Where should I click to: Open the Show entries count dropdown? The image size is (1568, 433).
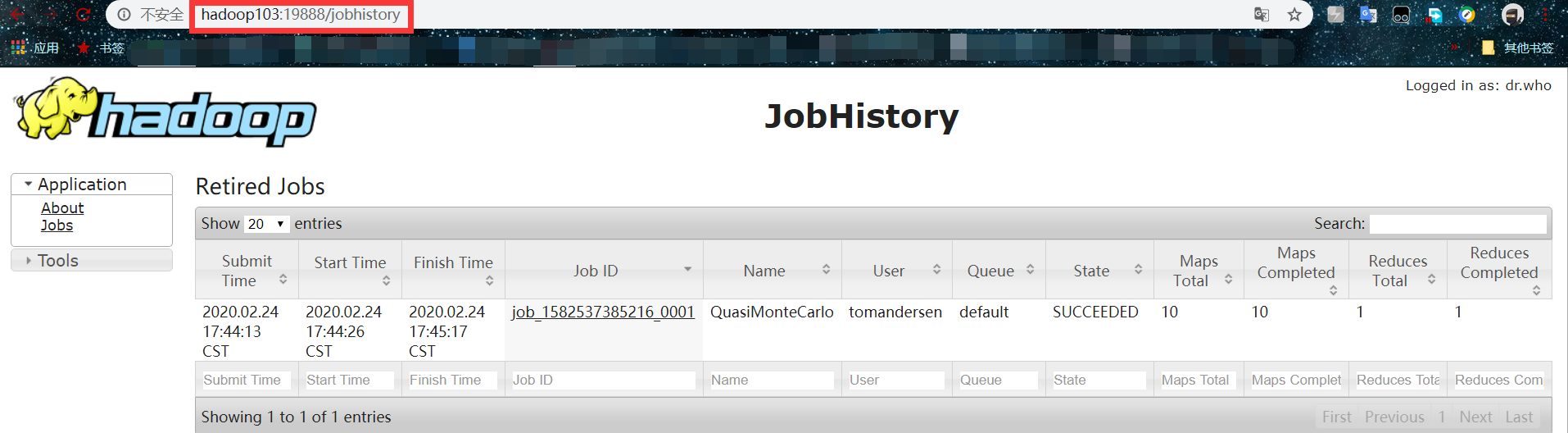[267, 224]
